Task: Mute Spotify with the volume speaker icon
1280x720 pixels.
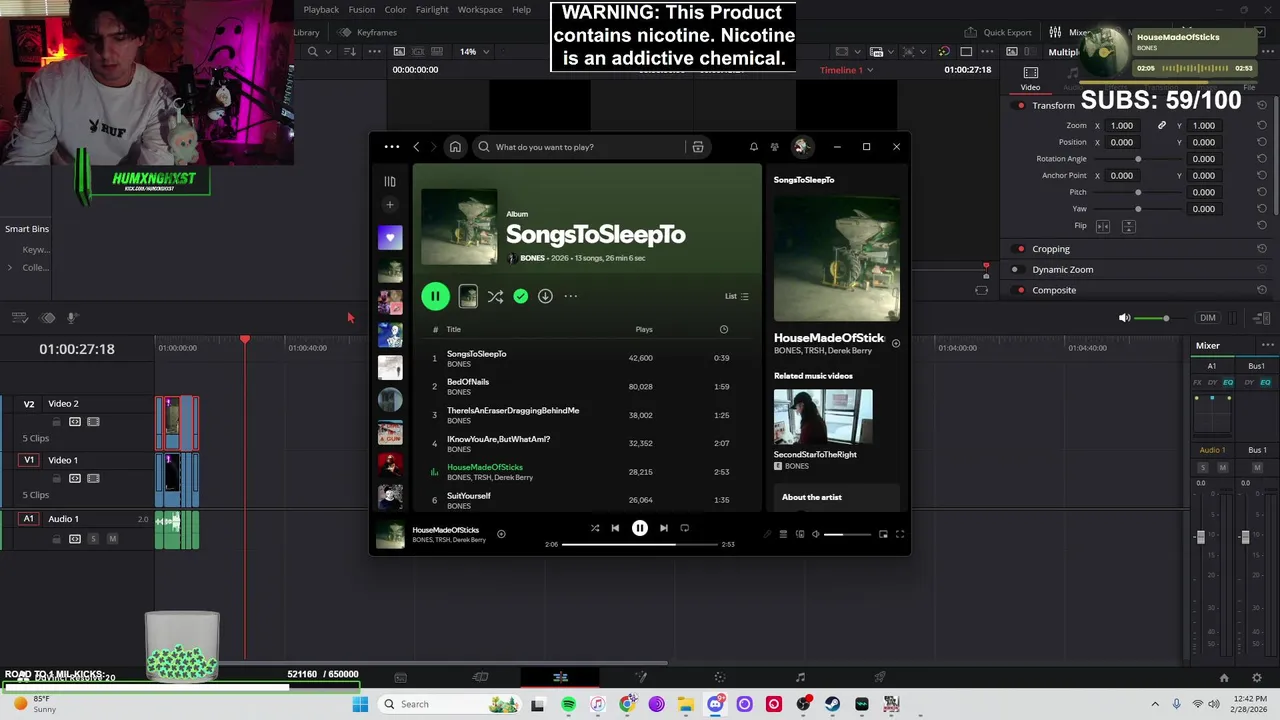Action: pos(816,534)
